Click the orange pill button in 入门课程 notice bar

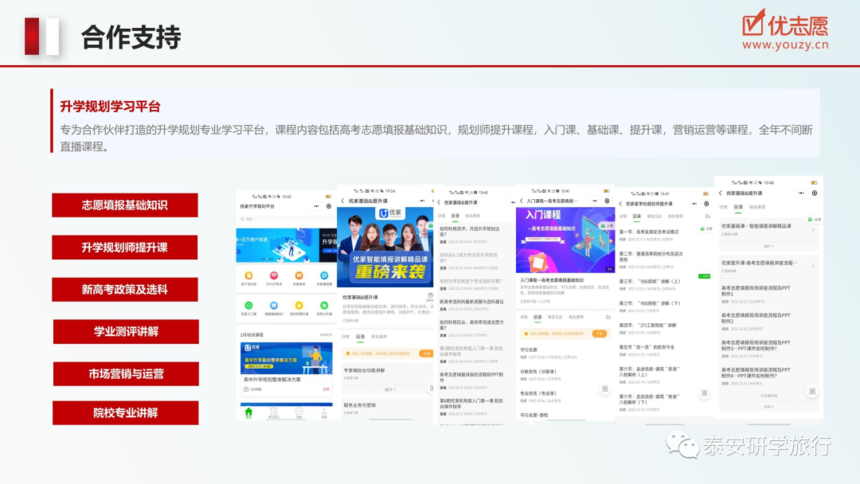coord(599,333)
